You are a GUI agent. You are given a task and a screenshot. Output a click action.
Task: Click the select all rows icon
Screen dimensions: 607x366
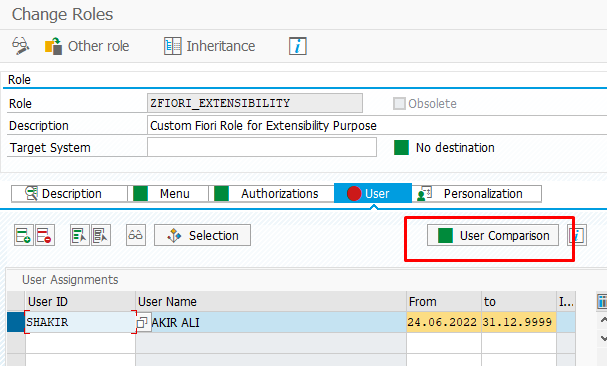(80, 235)
